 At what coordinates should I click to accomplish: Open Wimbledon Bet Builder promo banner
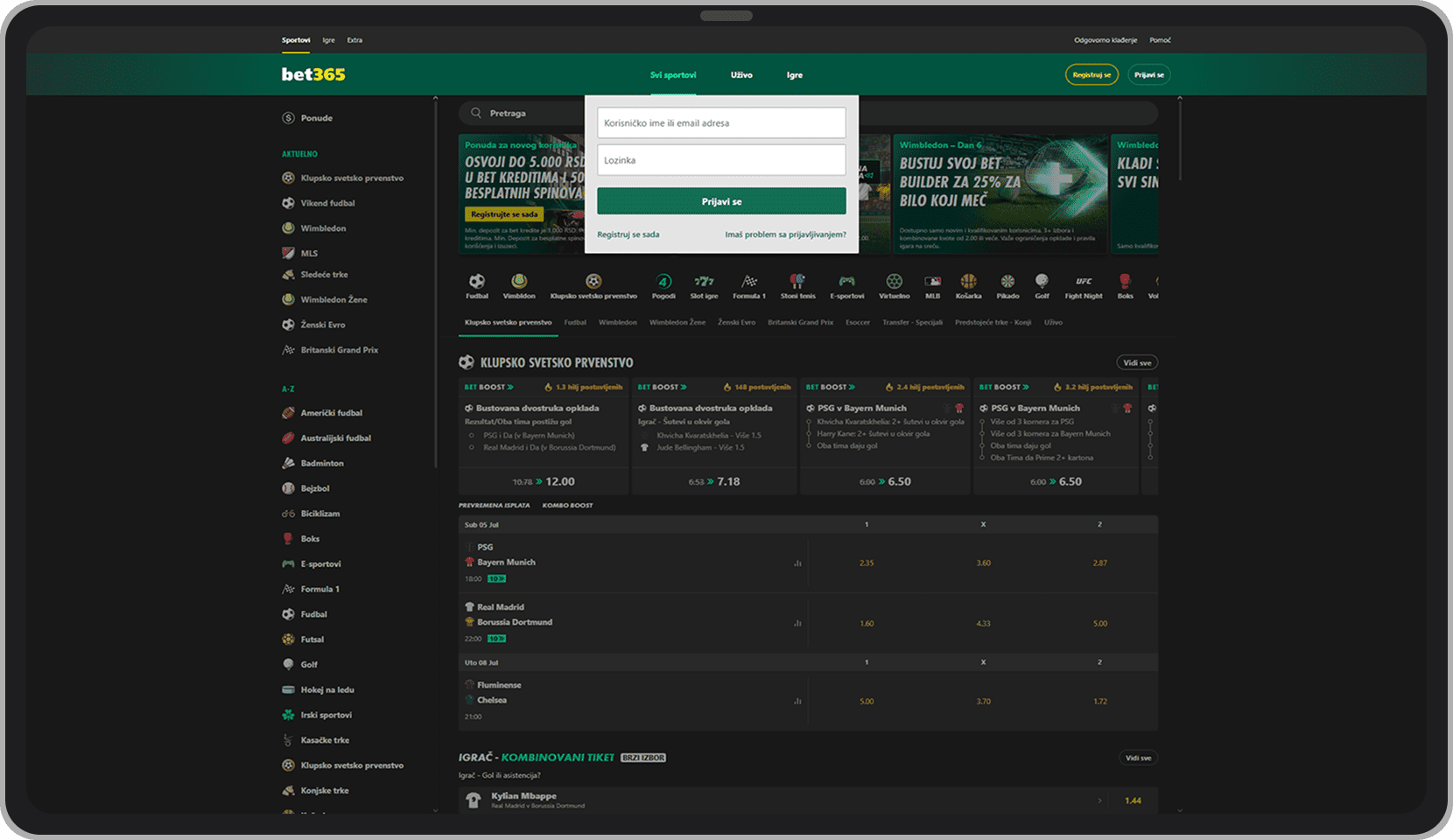point(1000,194)
